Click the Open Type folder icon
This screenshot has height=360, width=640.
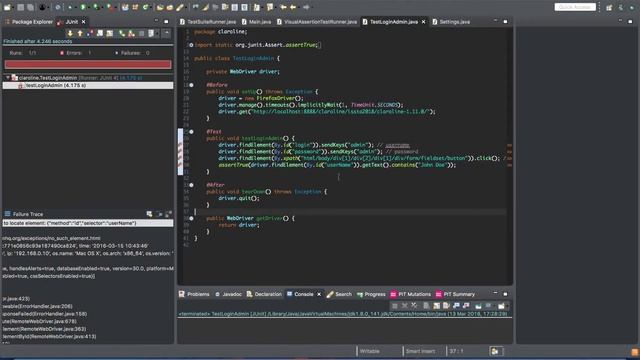coord(160,7)
